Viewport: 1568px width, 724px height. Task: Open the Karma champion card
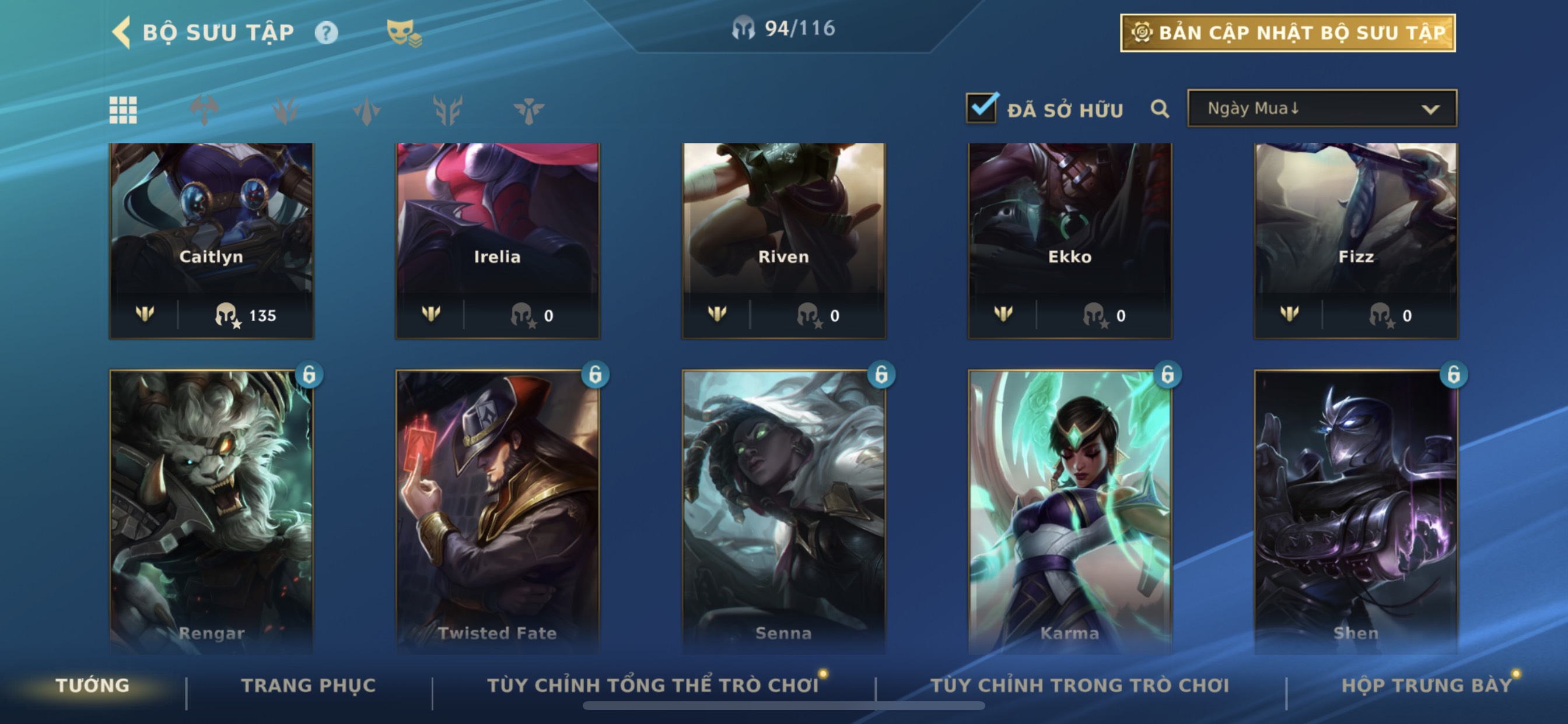pos(1069,511)
